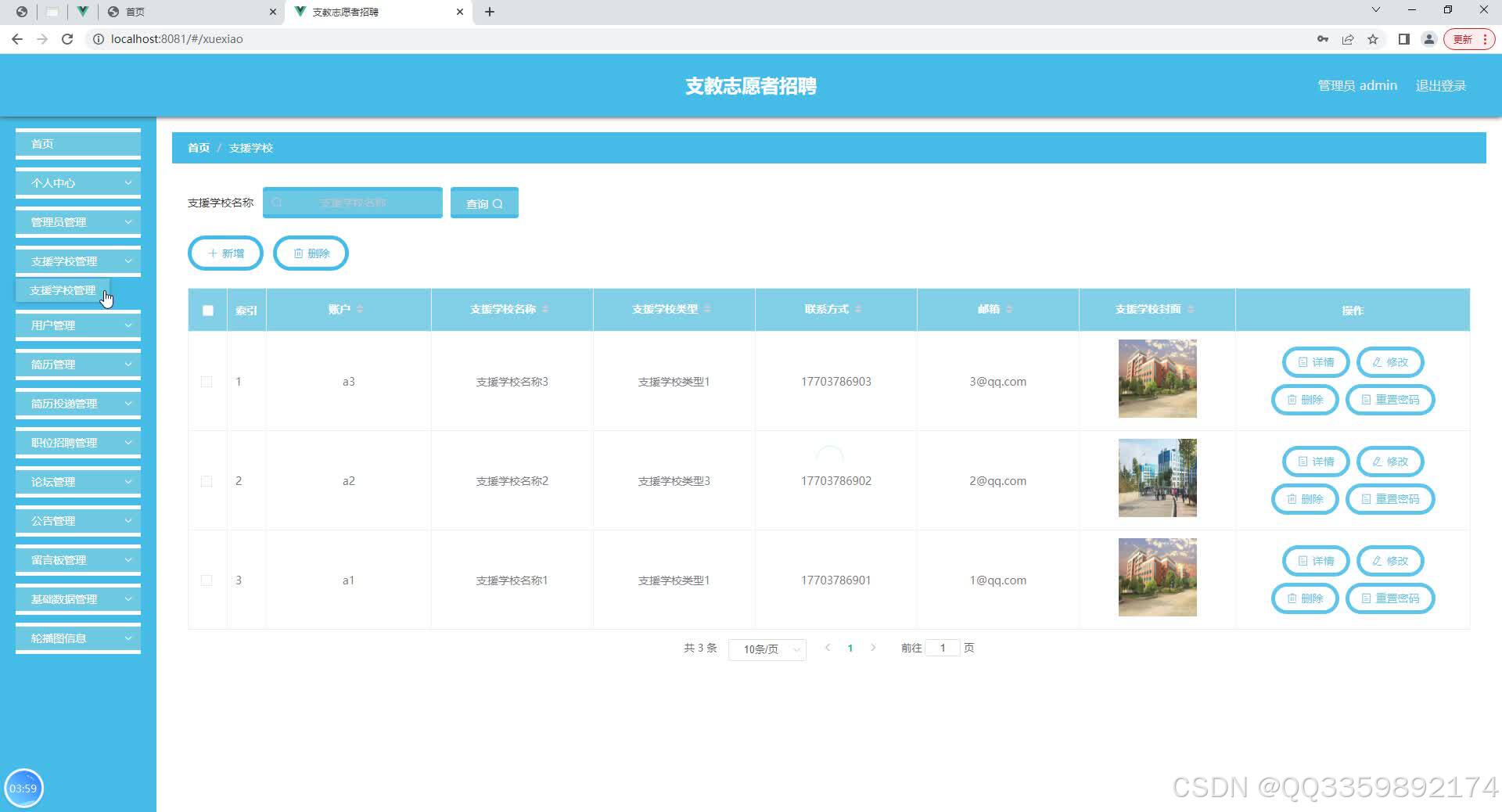Go to previous page arrow in pagination

click(x=828, y=648)
